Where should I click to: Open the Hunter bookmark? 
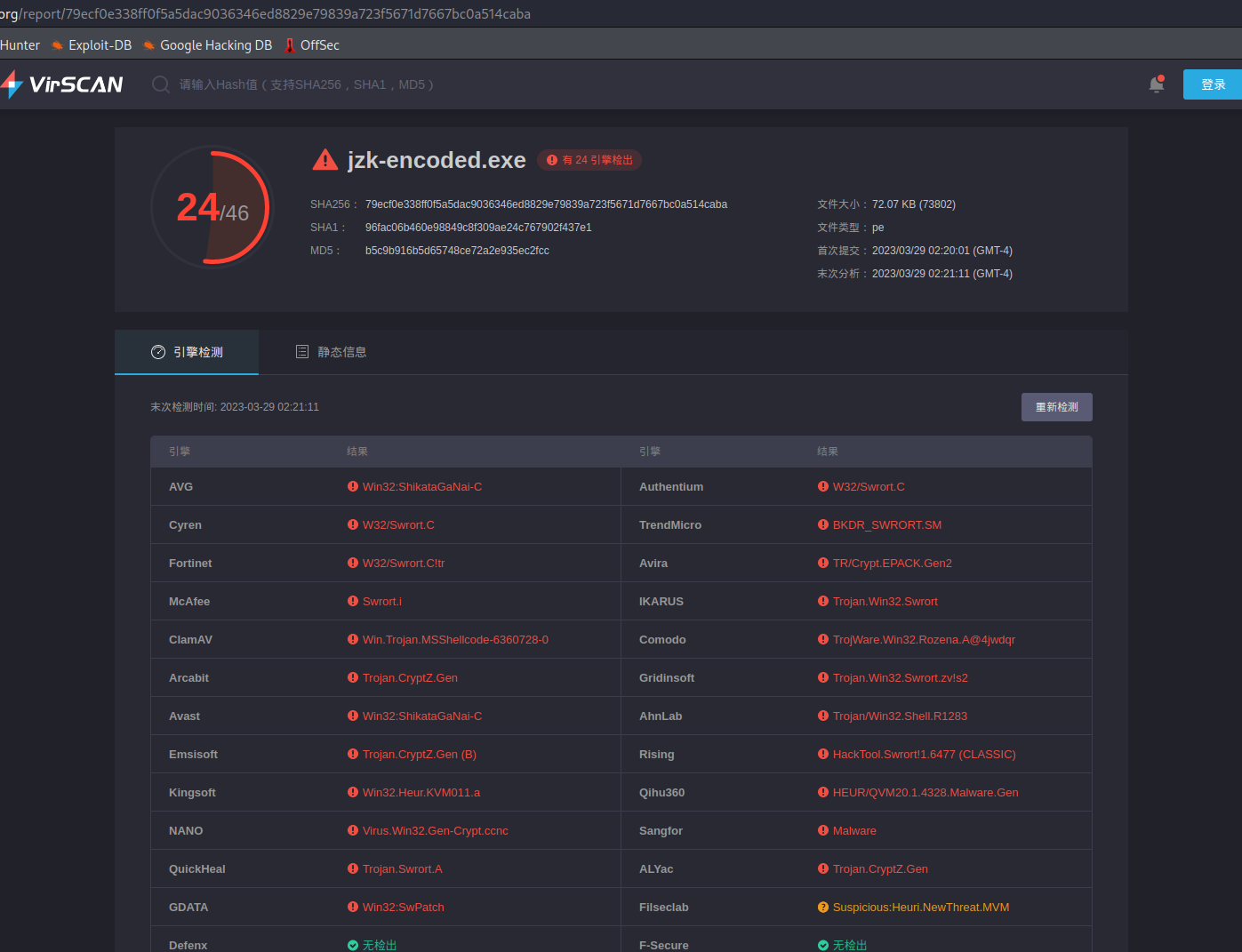click(20, 45)
